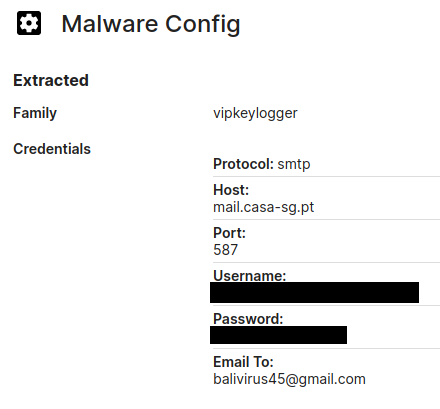Viewport: 440px width, 409px height.
Task: Click the Protocol label
Action: pyautogui.click(x=243, y=164)
